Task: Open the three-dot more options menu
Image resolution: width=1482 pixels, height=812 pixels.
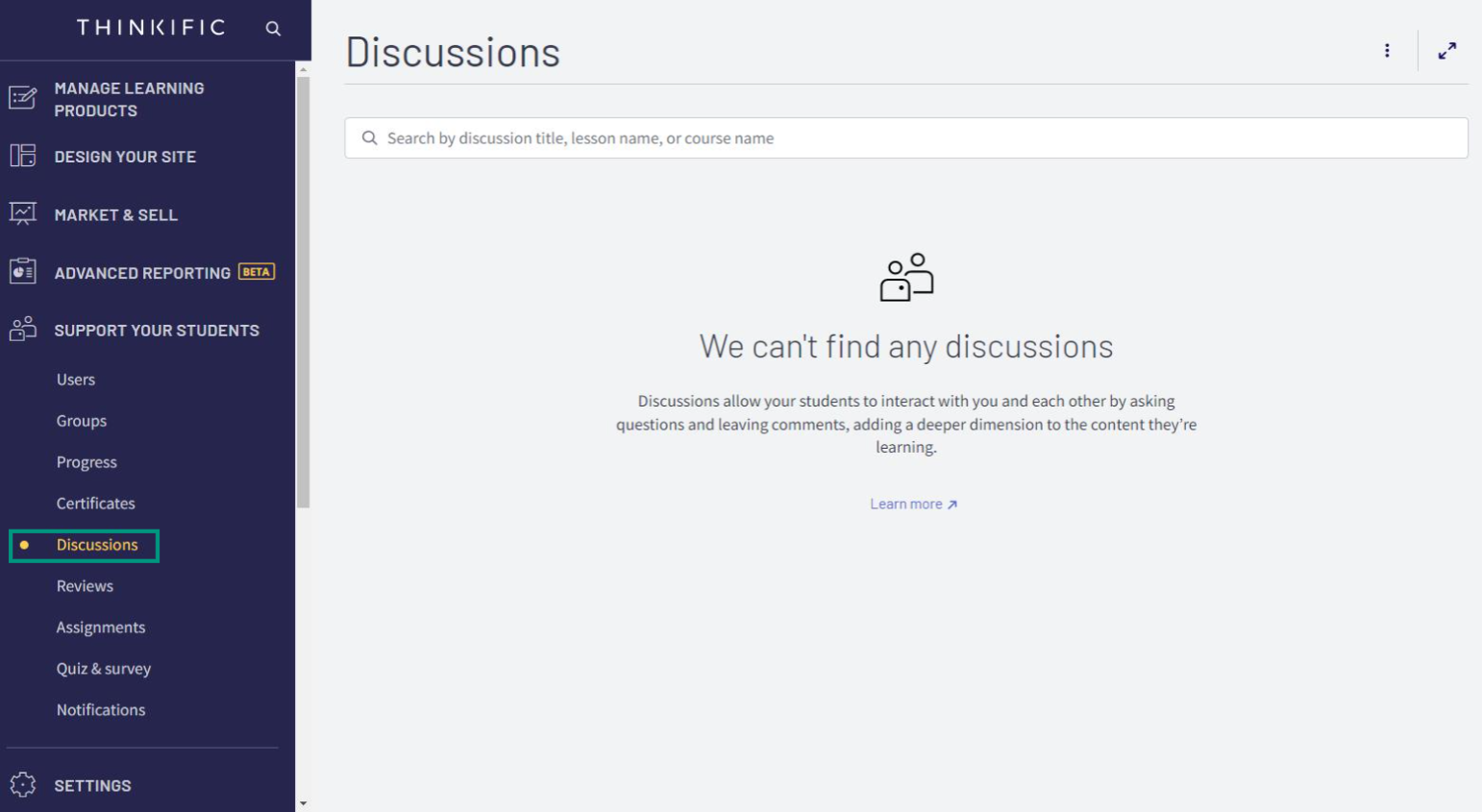Action: pyautogui.click(x=1387, y=51)
